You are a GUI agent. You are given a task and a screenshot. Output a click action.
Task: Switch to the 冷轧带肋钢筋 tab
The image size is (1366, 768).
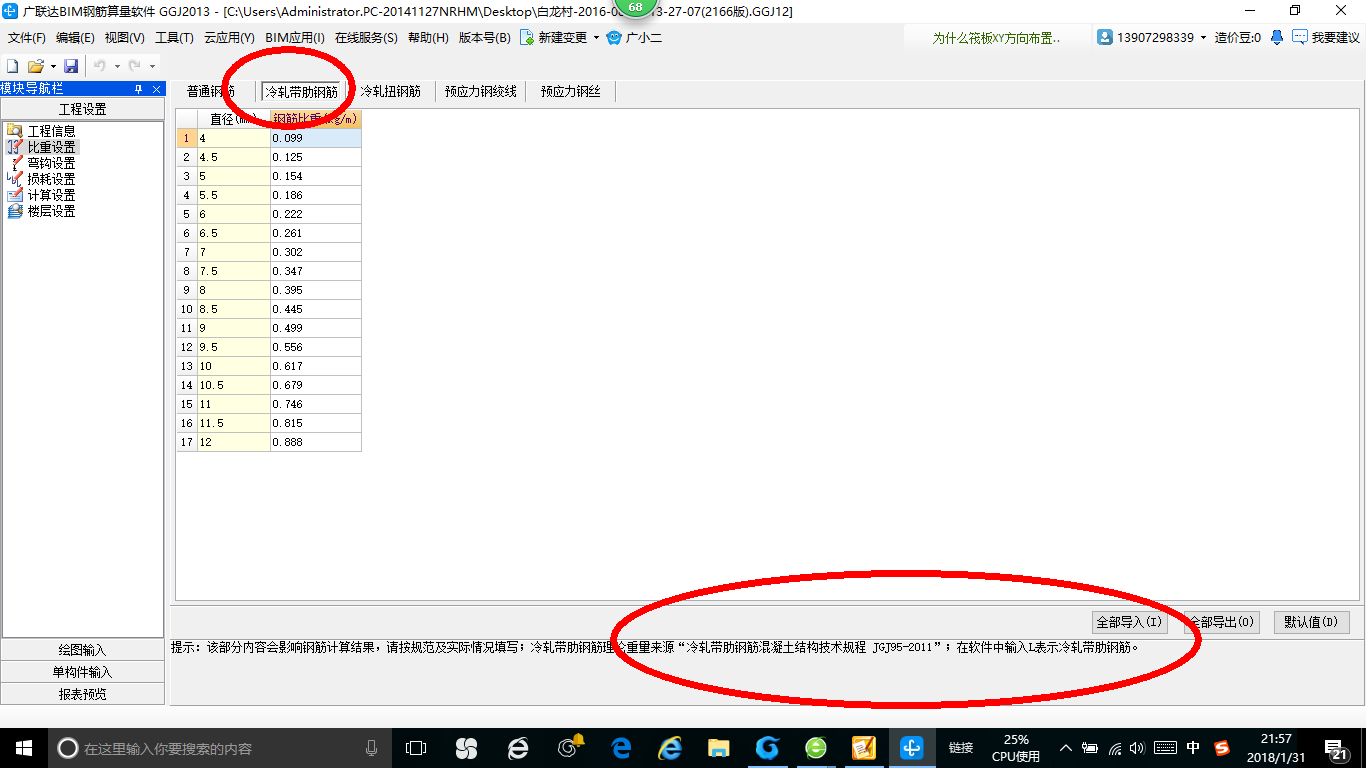pyautogui.click(x=301, y=91)
